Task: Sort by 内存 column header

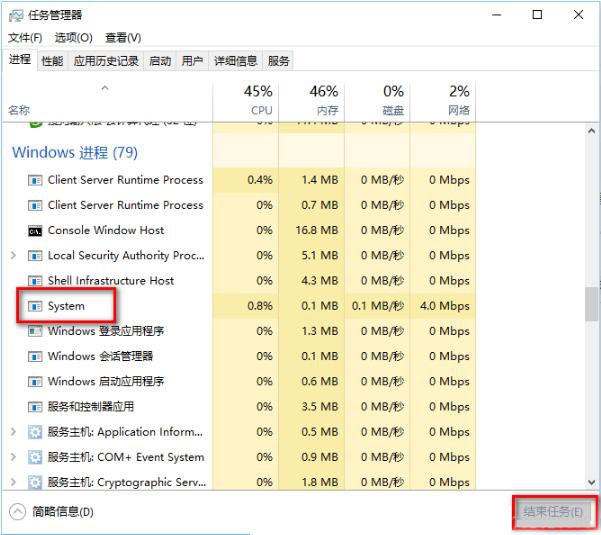Action: pos(312,100)
